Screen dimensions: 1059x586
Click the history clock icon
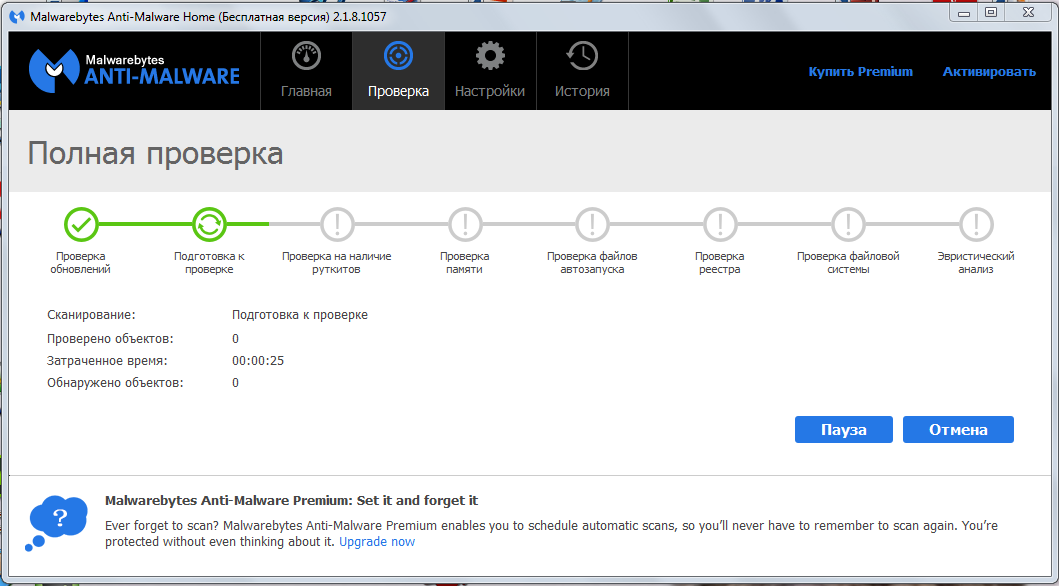582,56
